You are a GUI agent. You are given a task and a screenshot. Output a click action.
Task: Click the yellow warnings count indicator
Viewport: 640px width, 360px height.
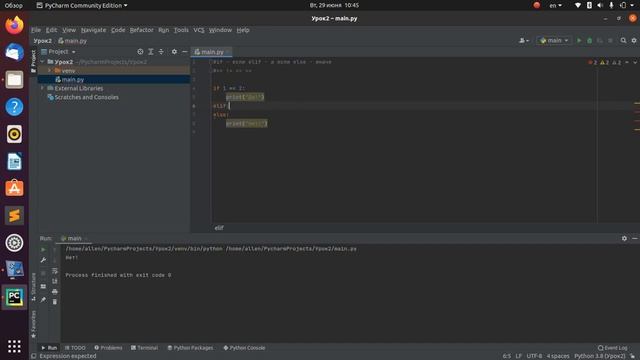point(604,62)
